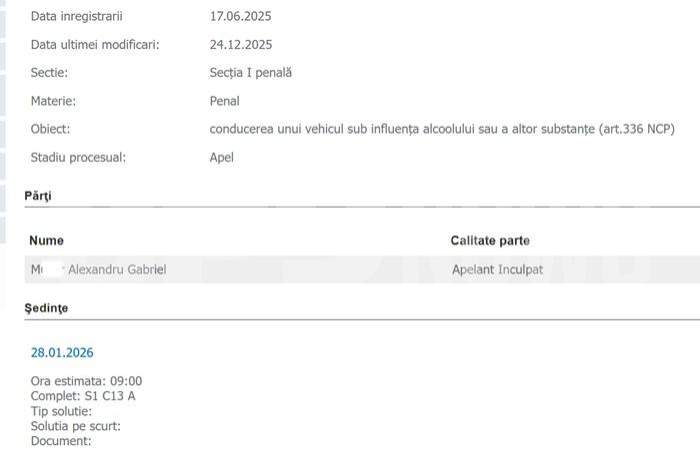Click the Solutia pe scurt label
The height and width of the screenshot is (472, 700).
[76, 426]
